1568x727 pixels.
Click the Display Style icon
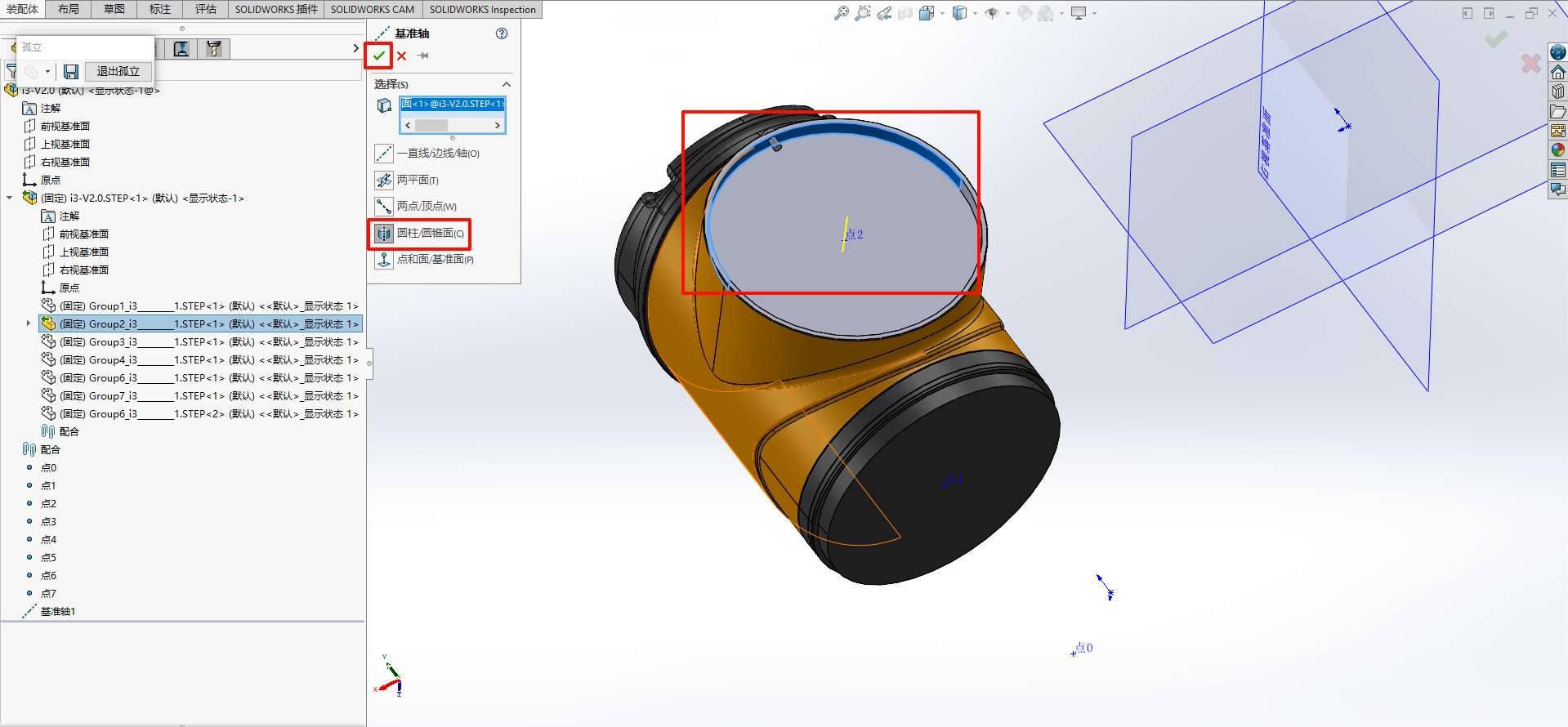point(959,13)
